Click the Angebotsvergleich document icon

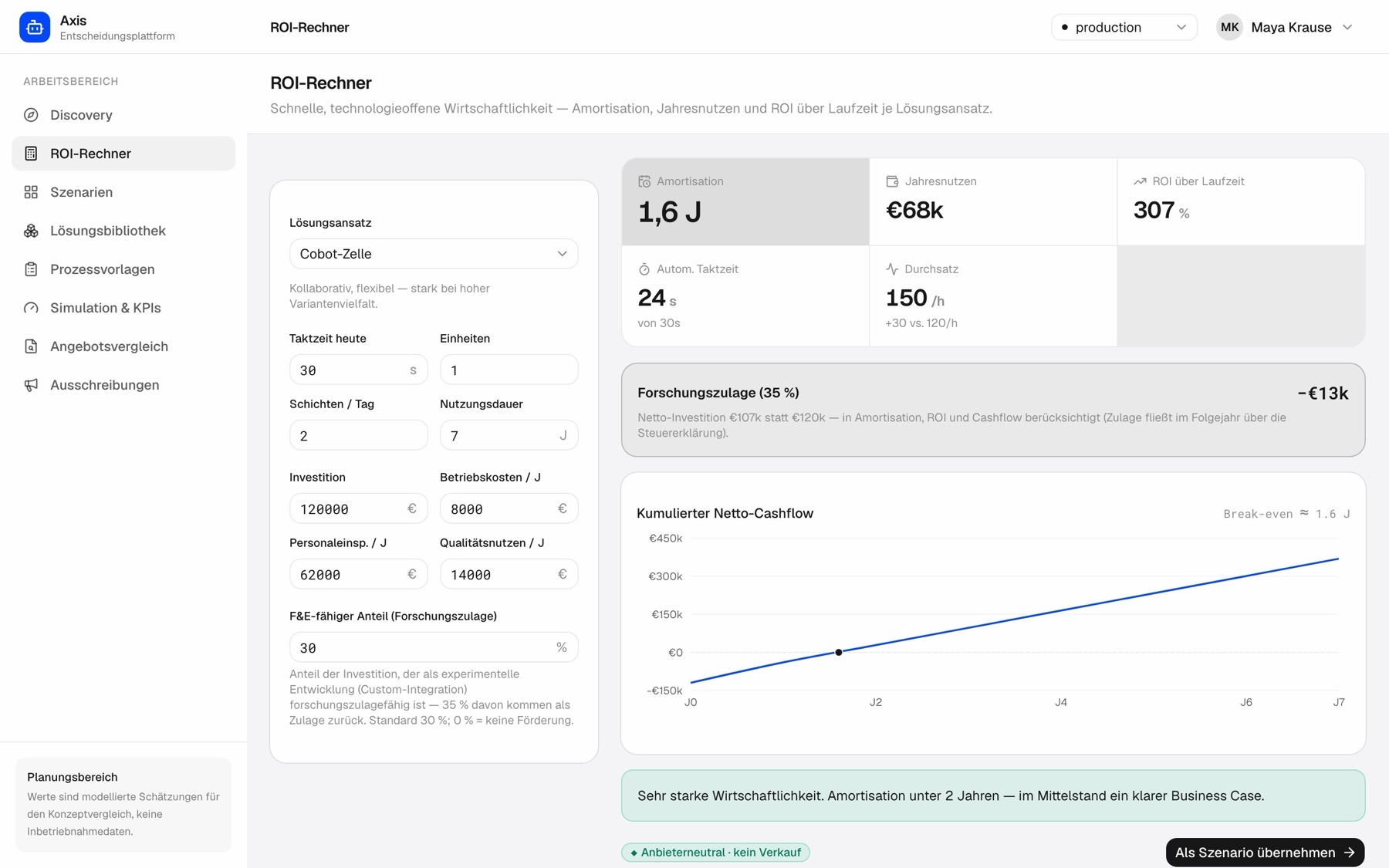pyautogui.click(x=31, y=346)
